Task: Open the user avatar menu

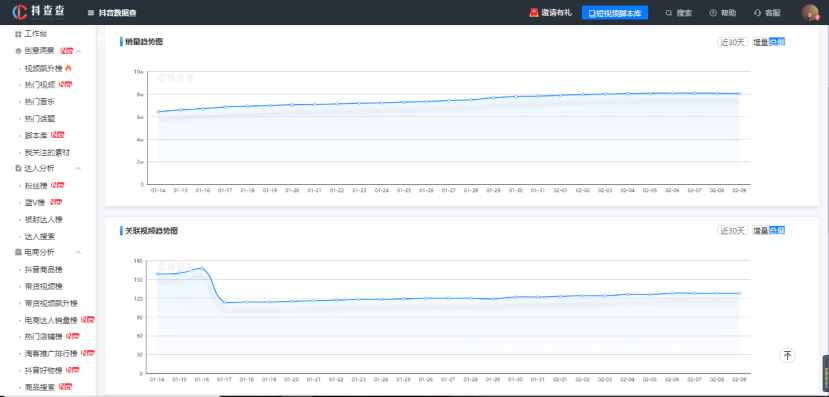Action: coord(810,13)
